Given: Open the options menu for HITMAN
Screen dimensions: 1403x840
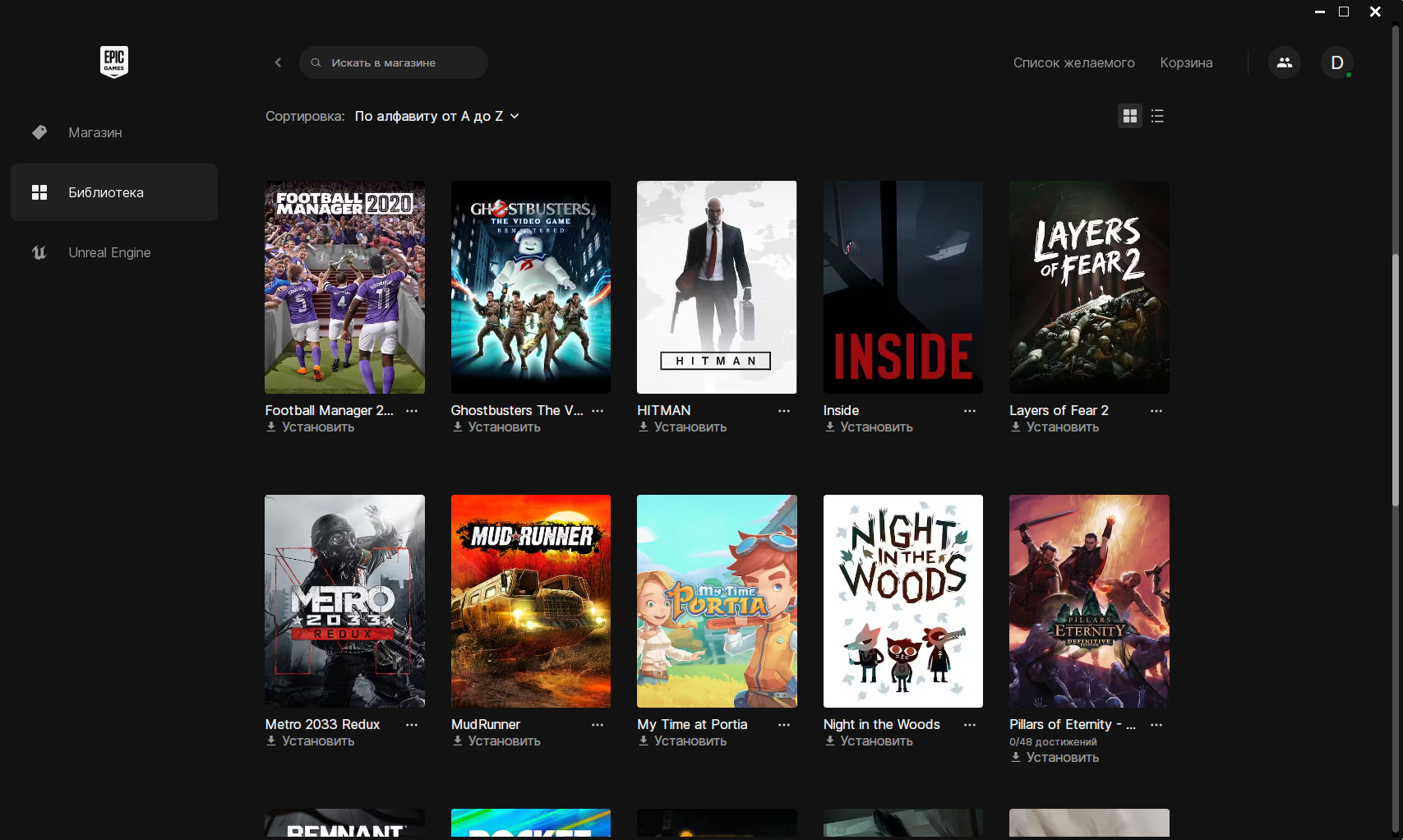Looking at the screenshot, I should [x=784, y=410].
